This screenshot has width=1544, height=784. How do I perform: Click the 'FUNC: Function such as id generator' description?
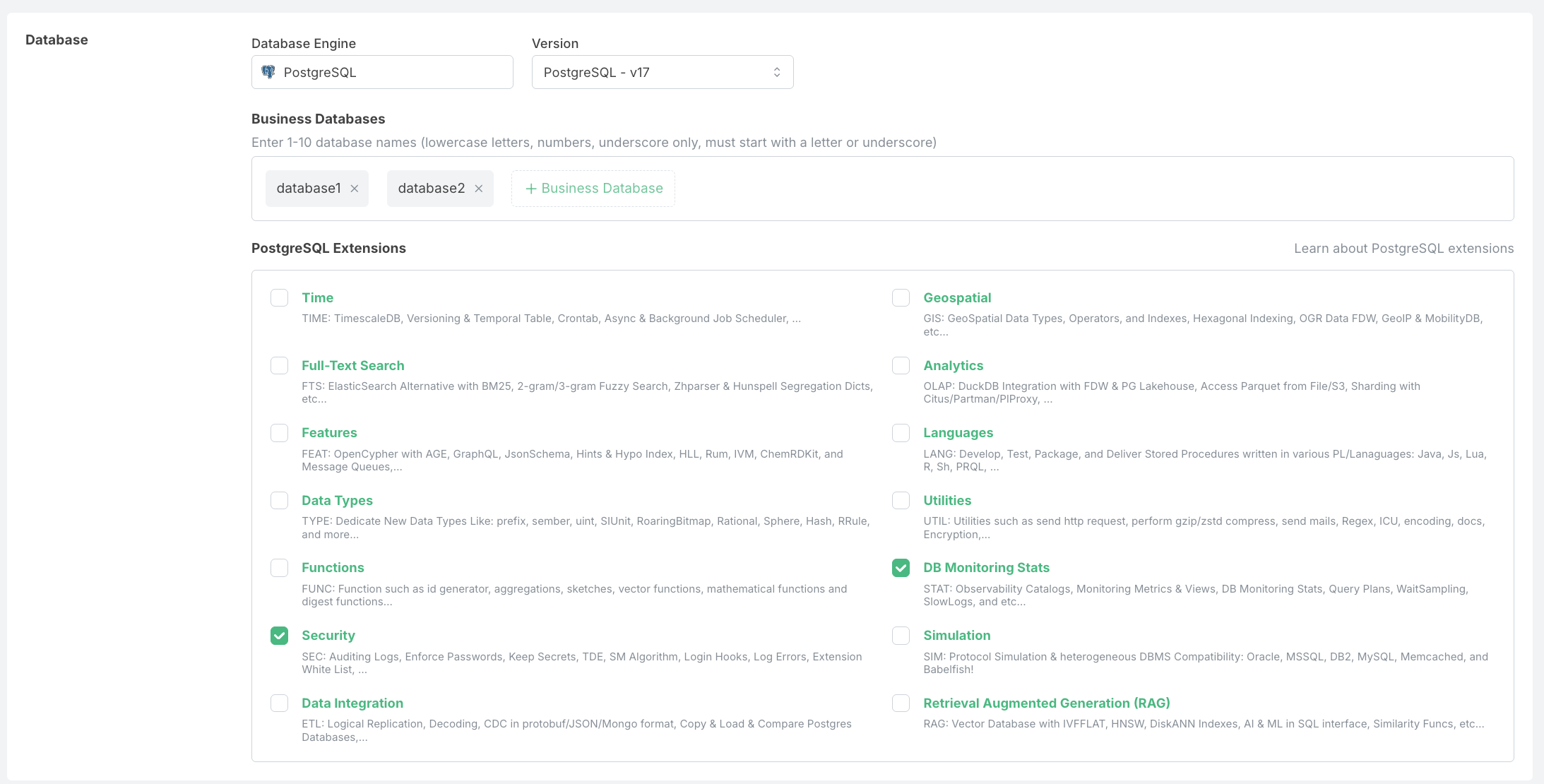click(574, 595)
